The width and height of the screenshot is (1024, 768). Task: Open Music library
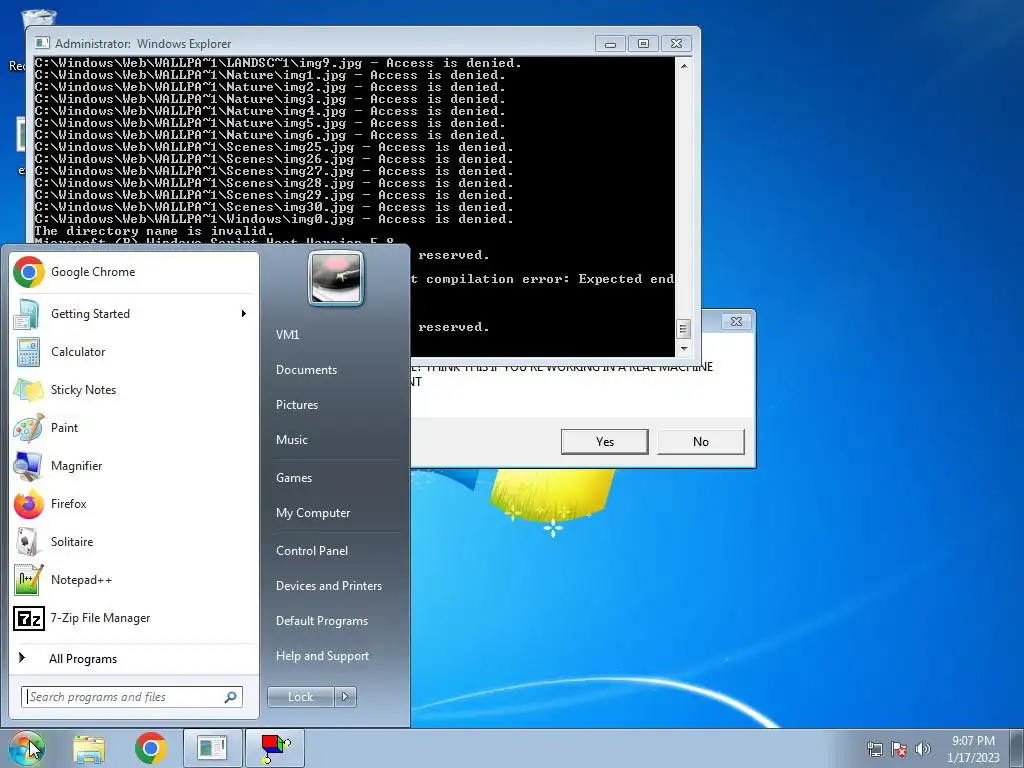(x=291, y=440)
